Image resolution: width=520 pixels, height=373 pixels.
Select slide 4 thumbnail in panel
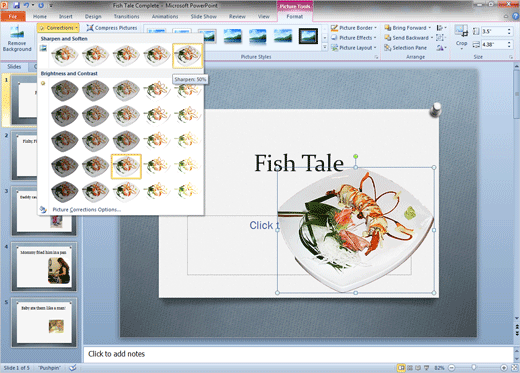(x=44, y=267)
